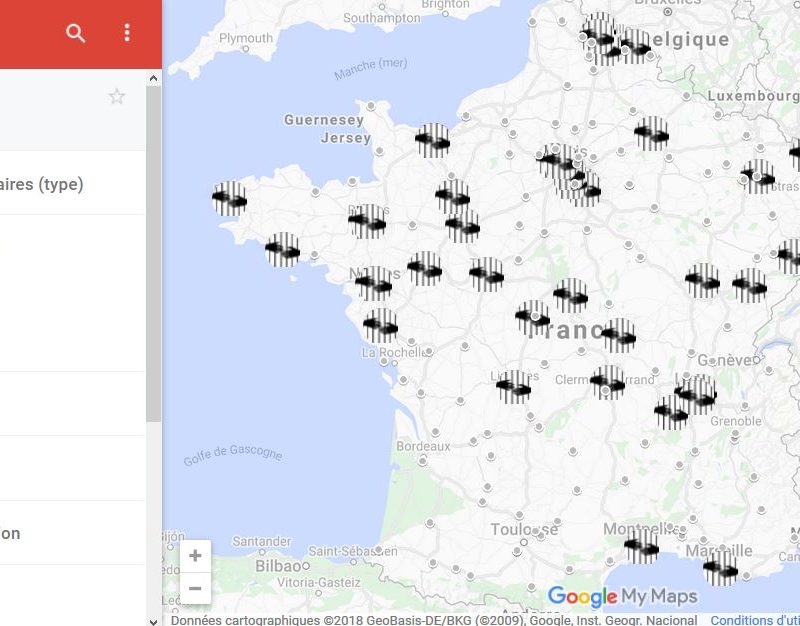The image size is (800, 626).
Task: Open the "Conditions d'utilisation" link
Action: click(x=754, y=620)
